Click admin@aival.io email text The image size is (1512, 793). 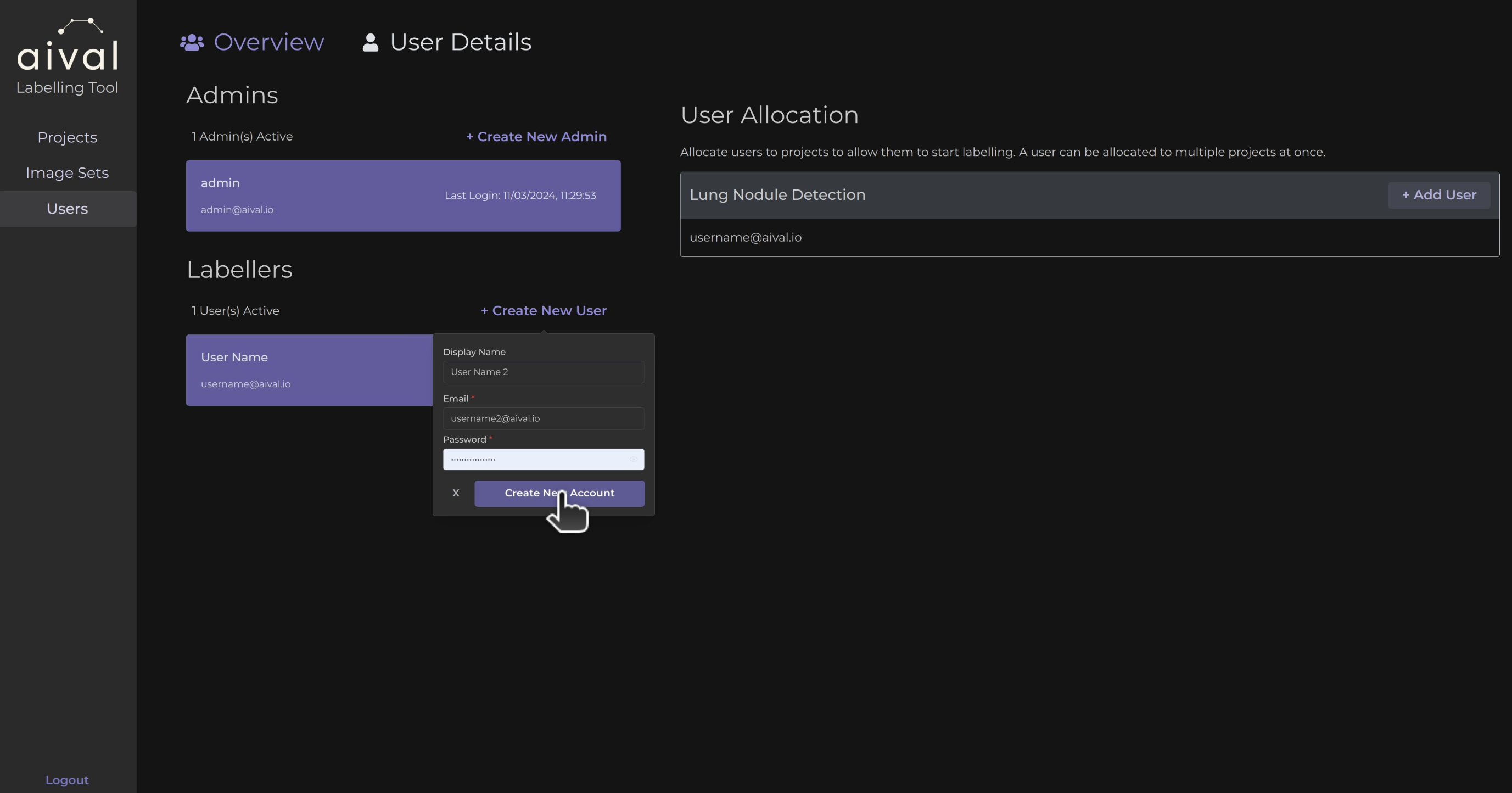click(237, 210)
